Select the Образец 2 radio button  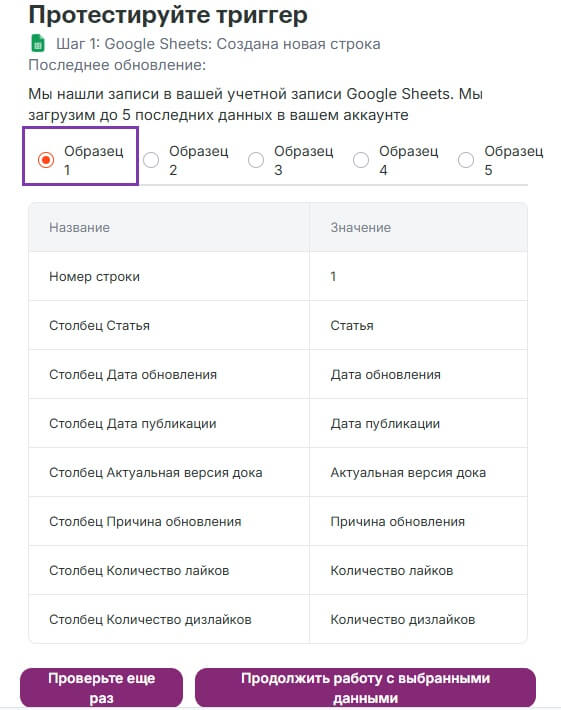coord(151,160)
